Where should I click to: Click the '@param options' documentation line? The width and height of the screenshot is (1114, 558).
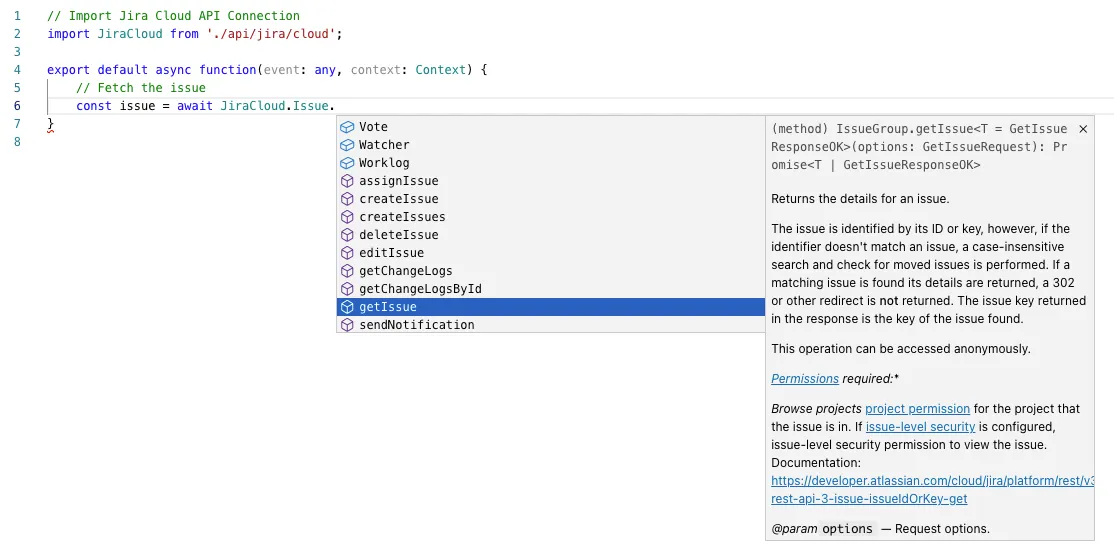coord(880,529)
